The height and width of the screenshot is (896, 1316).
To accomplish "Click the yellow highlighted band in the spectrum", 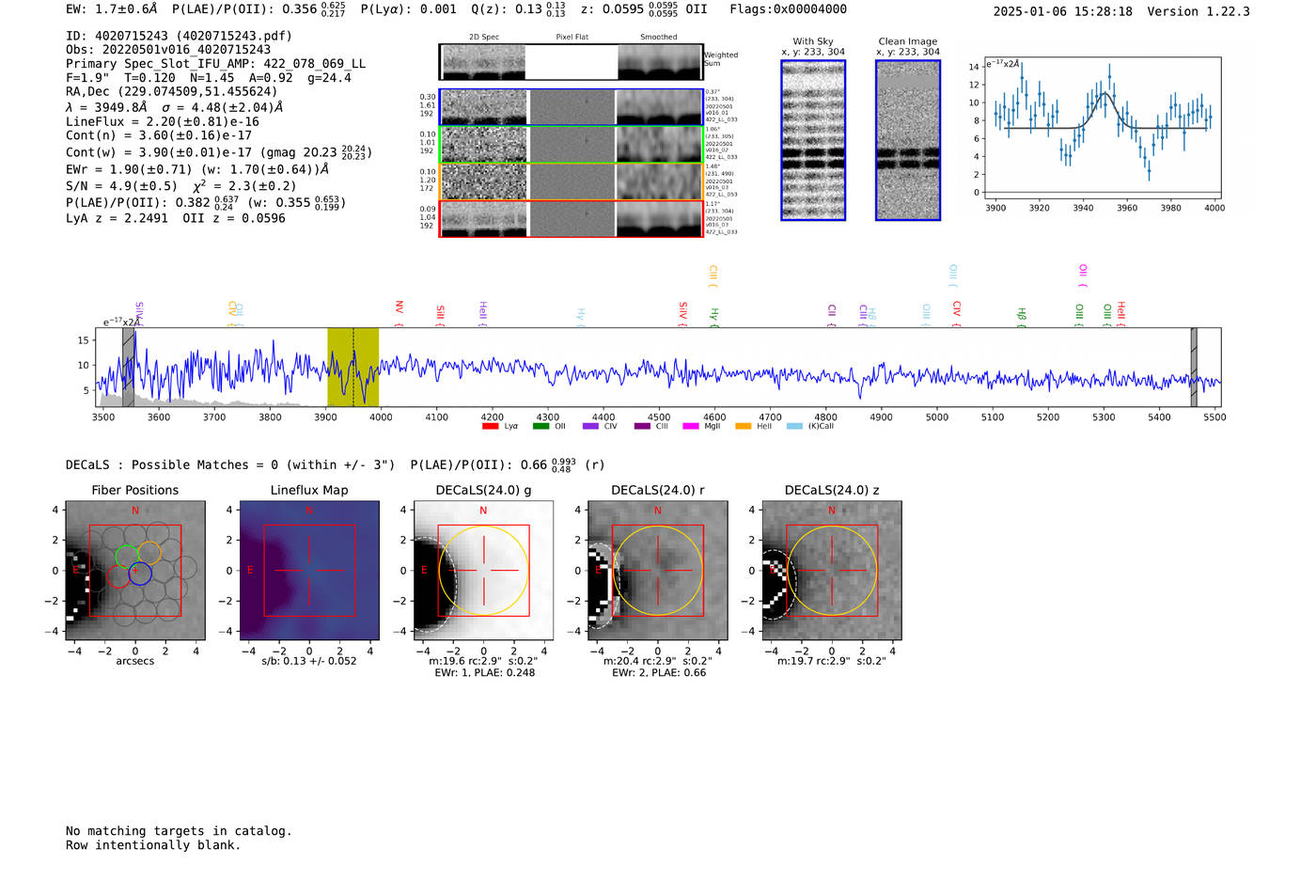I will tap(352, 367).
